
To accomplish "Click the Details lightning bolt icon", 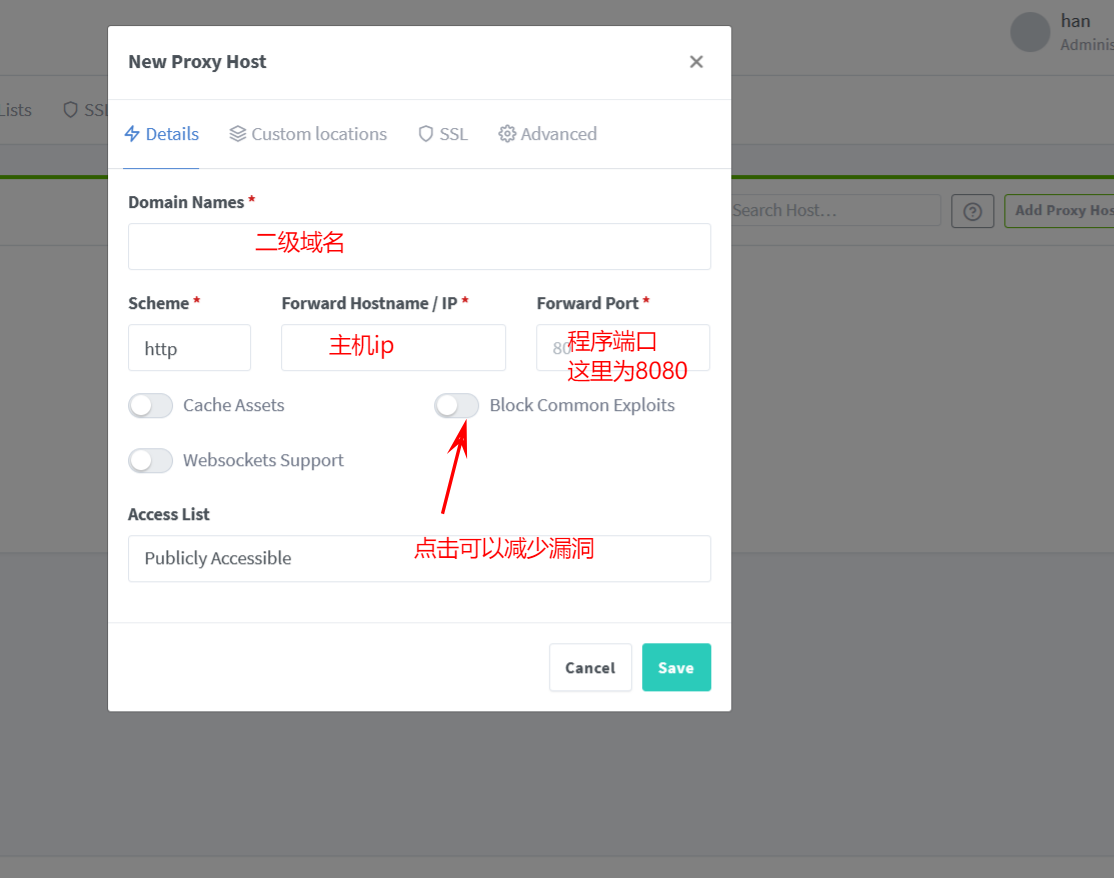I will (132, 134).
